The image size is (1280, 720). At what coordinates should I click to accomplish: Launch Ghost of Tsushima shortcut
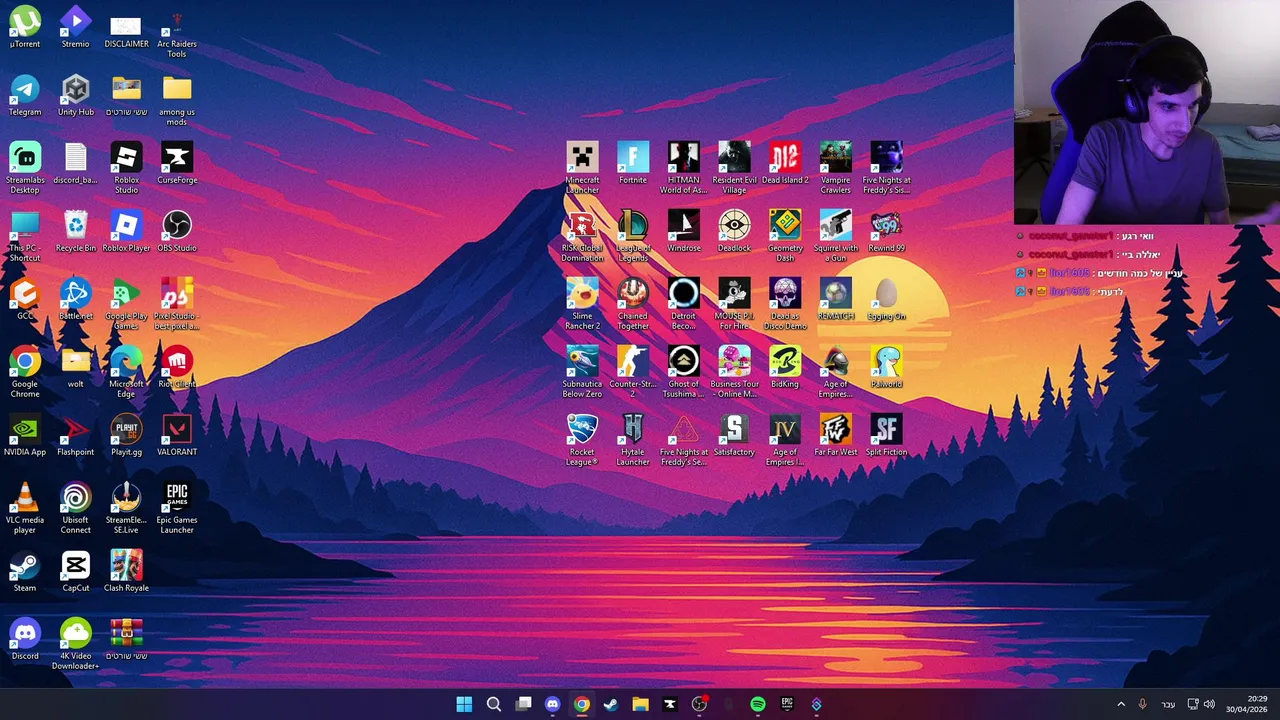click(x=684, y=372)
